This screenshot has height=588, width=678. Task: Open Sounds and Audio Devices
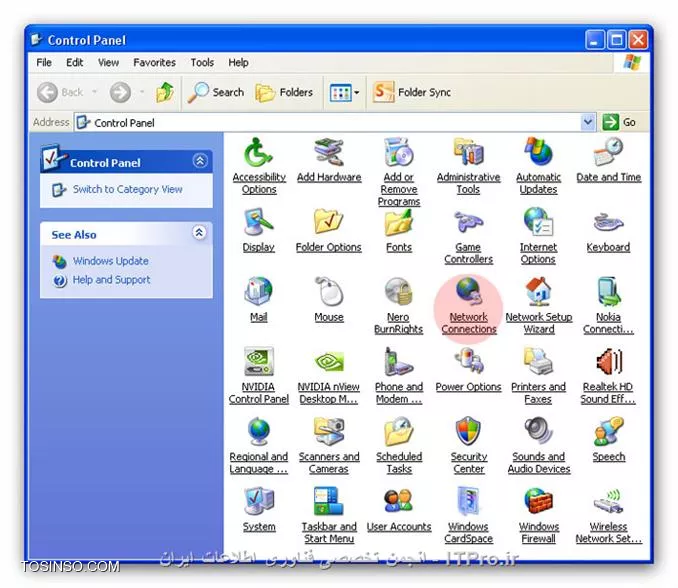539,446
